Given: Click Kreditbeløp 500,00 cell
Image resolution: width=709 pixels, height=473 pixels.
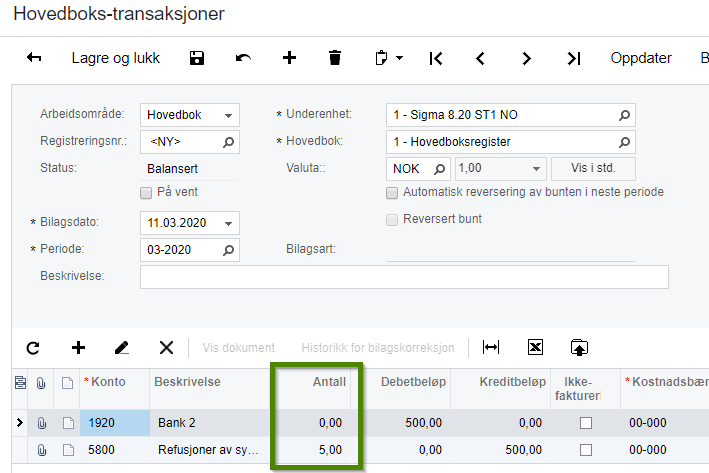Looking at the screenshot, I should (x=501, y=450).
